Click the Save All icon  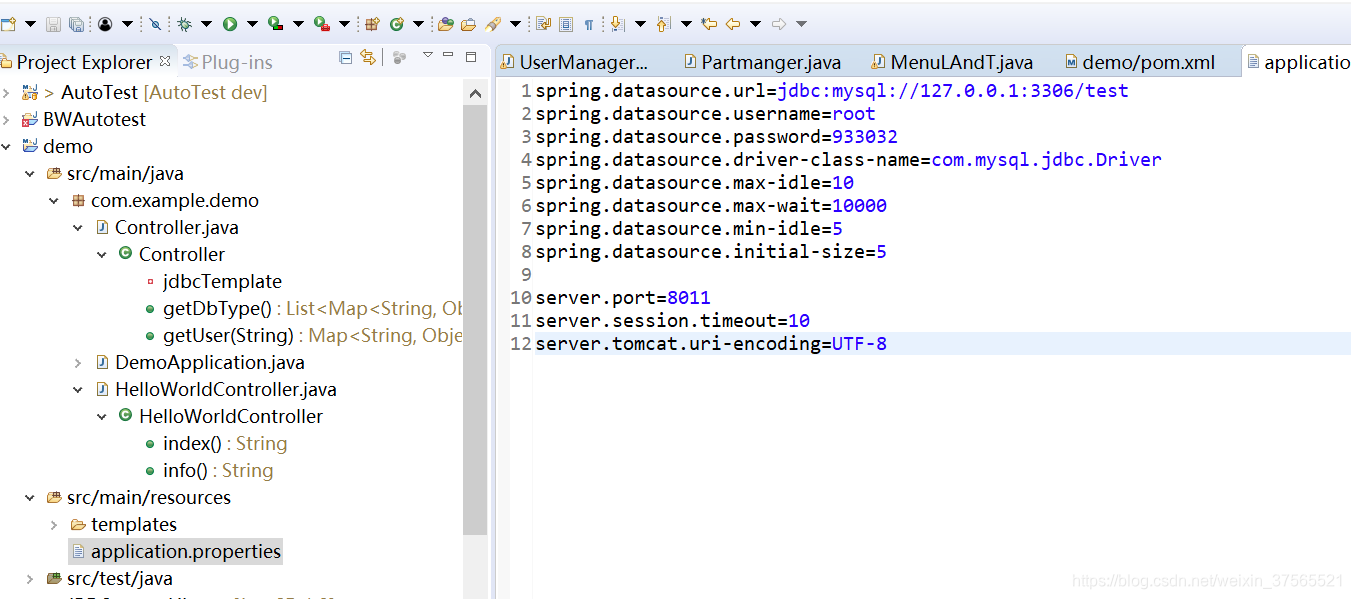coord(75,23)
